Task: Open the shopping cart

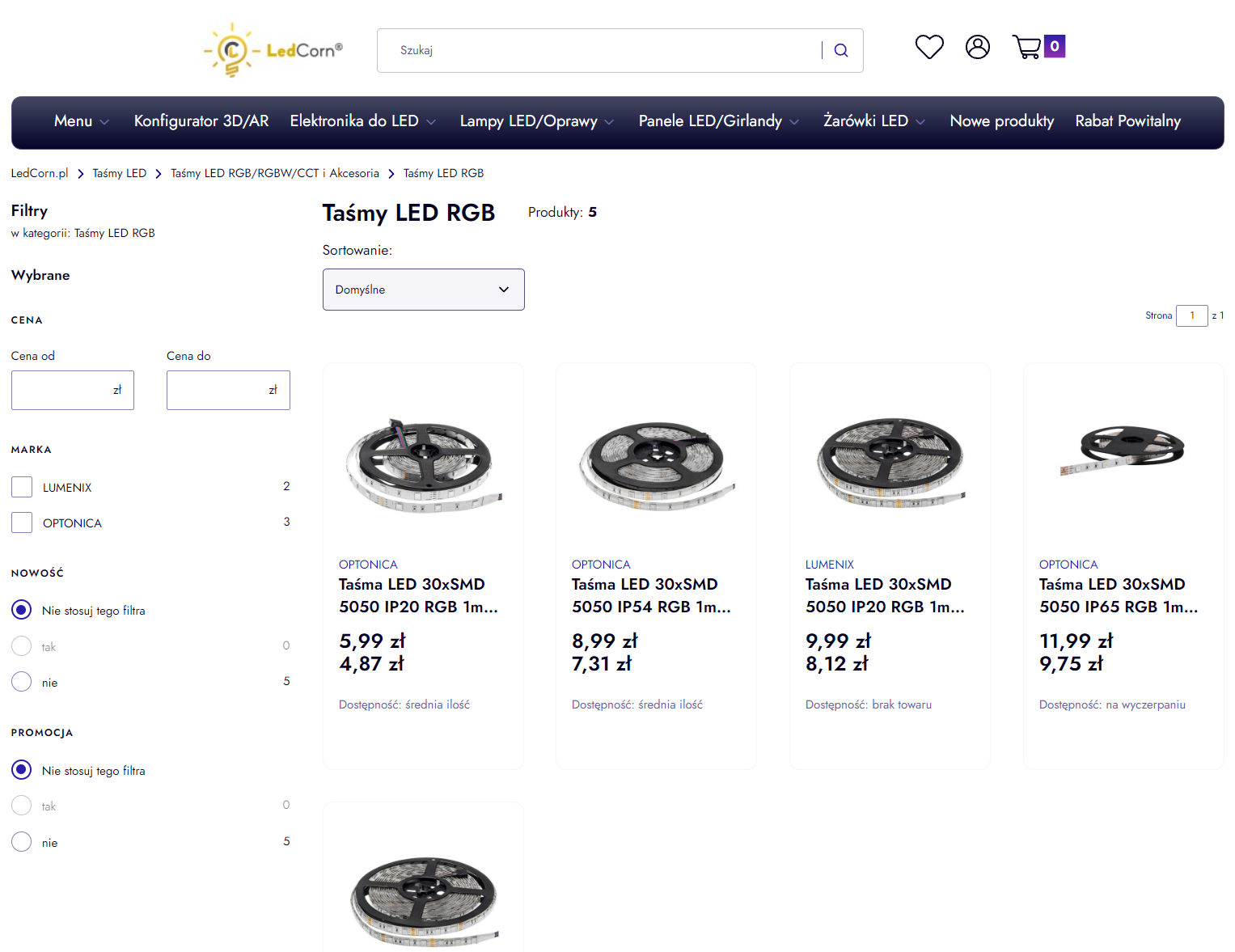Action: click(1027, 46)
